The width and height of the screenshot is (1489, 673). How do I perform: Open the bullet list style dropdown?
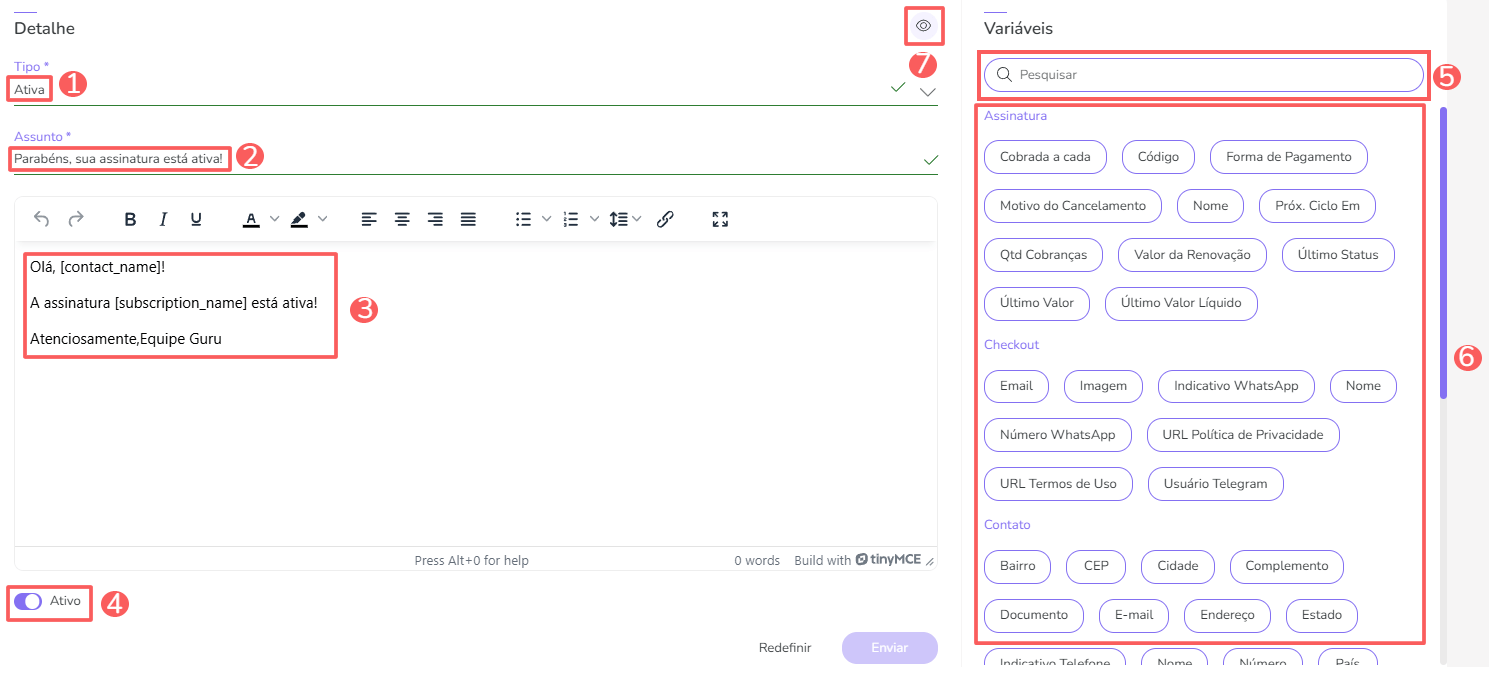pos(546,219)
